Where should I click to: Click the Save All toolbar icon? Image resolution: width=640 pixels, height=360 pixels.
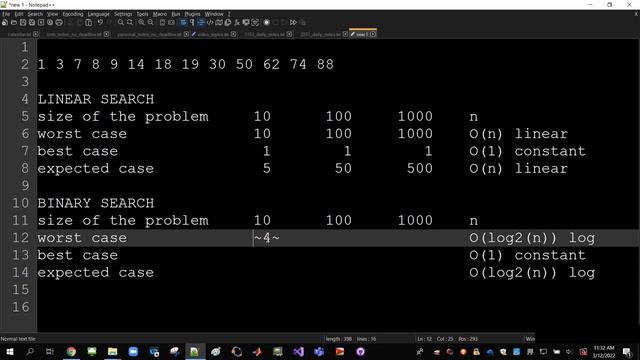32,23
